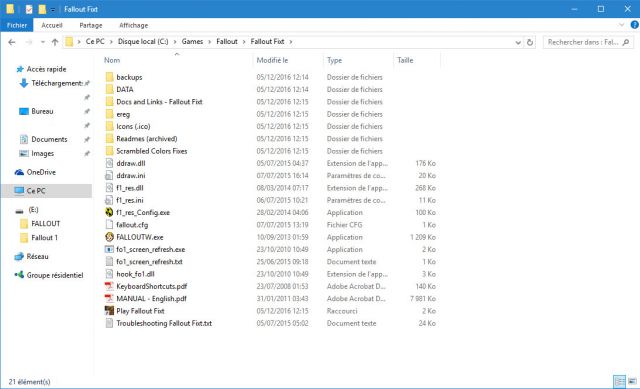The image size is (640, 389).
Task: Expand the chevron after Ce PC breadcrumb
Action: (x=111, y=42)
